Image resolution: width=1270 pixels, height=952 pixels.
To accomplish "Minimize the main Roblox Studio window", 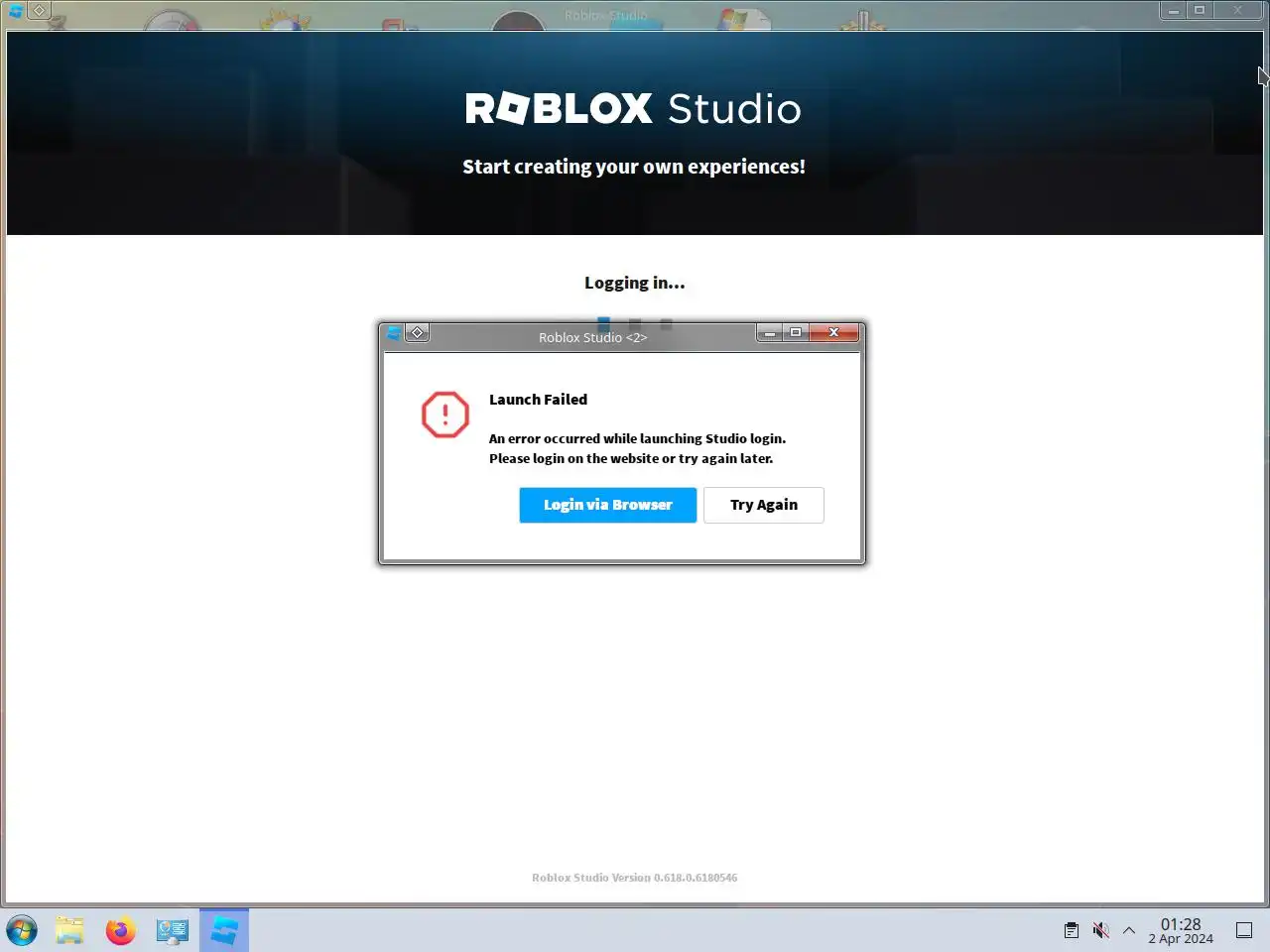I will pyautogui.click(x=1173, y=11).
